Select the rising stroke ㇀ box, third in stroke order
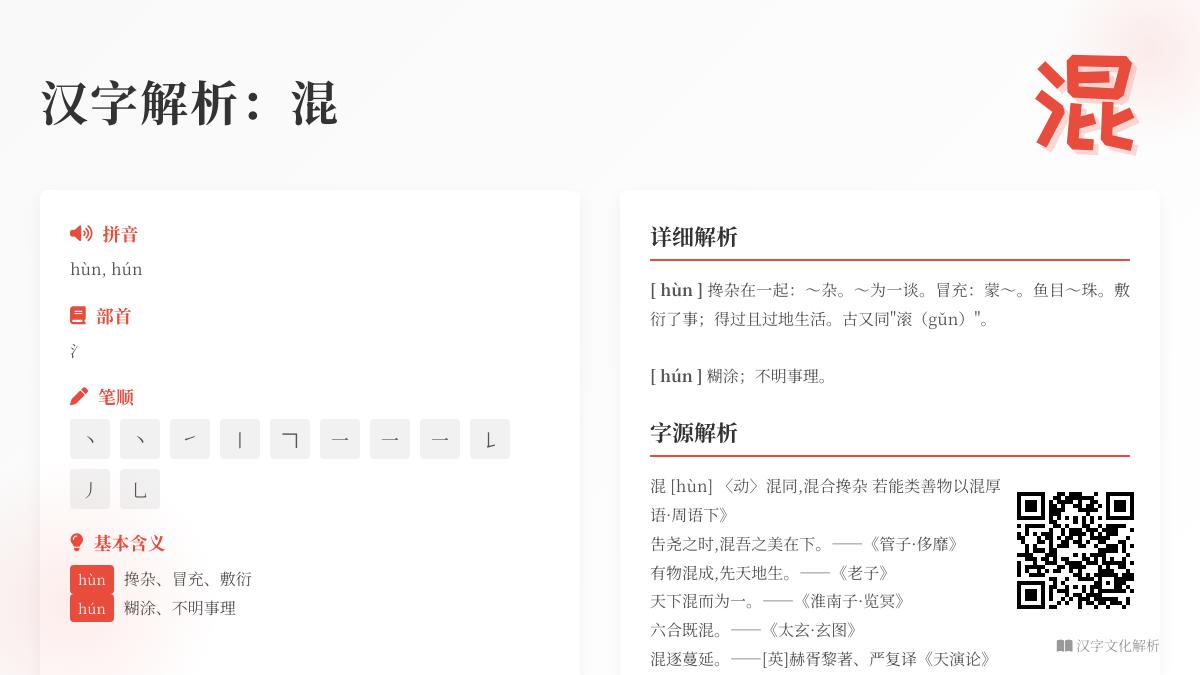Screen dimensions: 1200x675 [190, 439]
